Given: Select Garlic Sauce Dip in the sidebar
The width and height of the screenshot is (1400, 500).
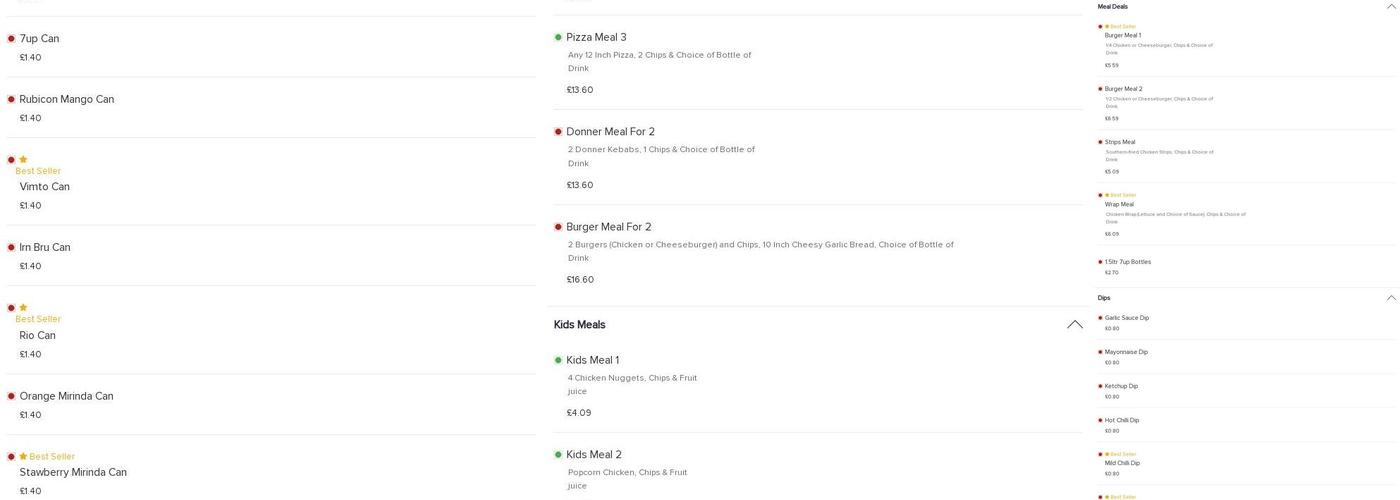Looking at the screenshot, I should 1127,318.
